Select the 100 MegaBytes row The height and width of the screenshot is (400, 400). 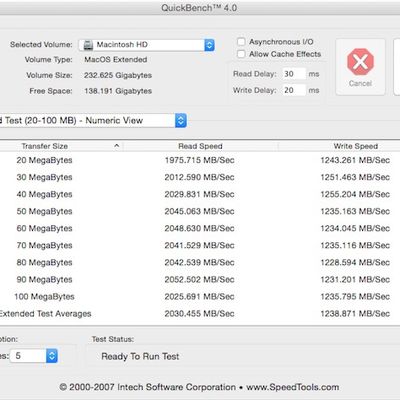[x=200, y=296]
